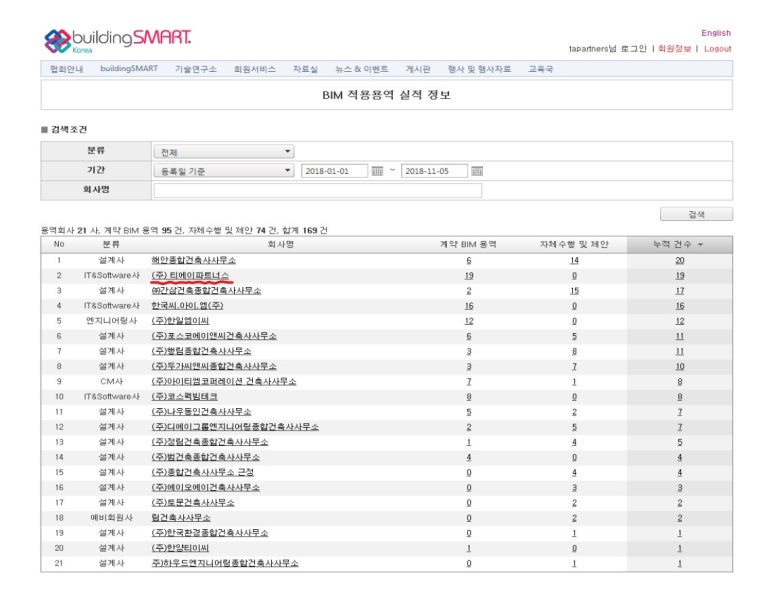Click contract count 19 for 티에이파트너스 row

[469, 276]
